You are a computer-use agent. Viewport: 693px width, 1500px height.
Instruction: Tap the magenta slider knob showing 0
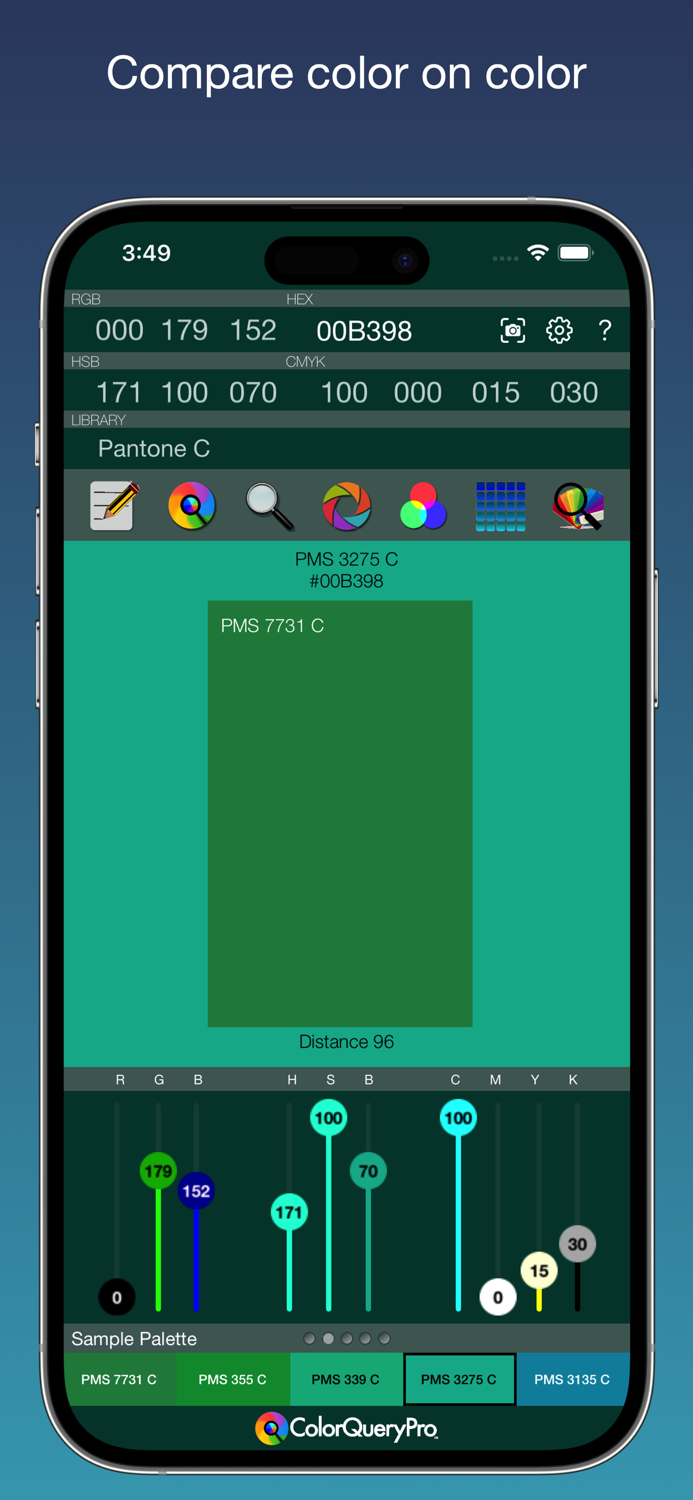point(498,1298)
